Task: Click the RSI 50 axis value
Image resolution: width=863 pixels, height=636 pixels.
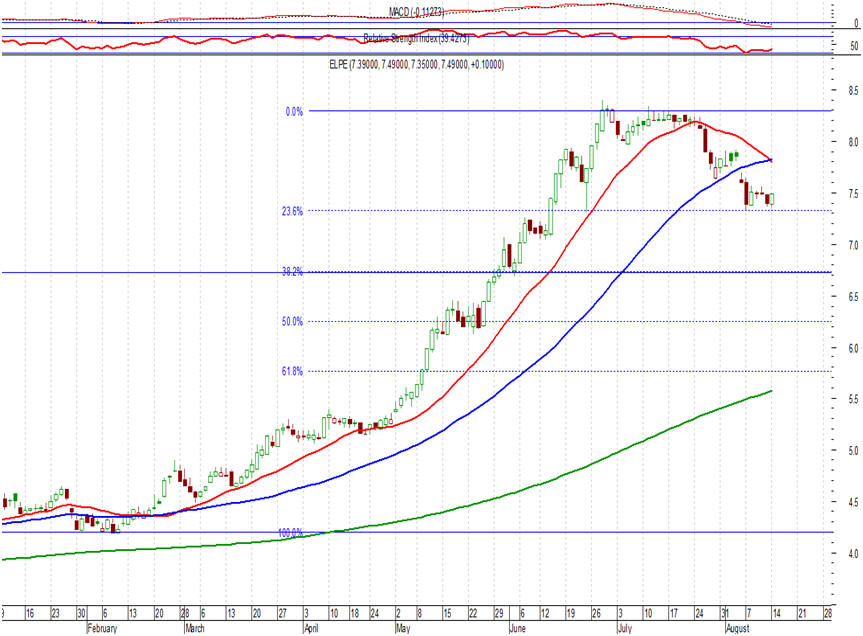Action: coord(854,46)
